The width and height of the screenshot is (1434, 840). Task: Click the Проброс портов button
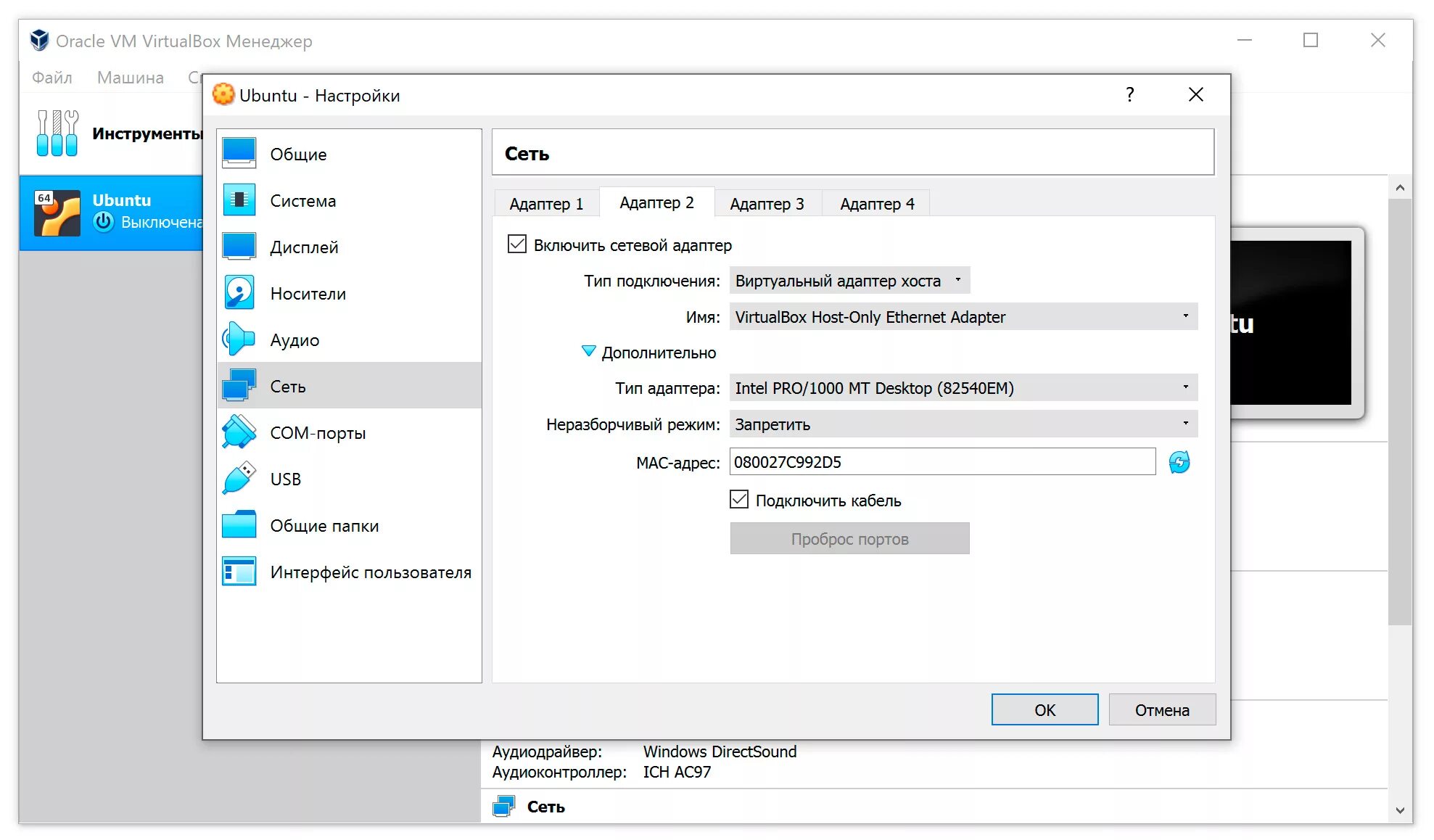(x=849, y=538)
